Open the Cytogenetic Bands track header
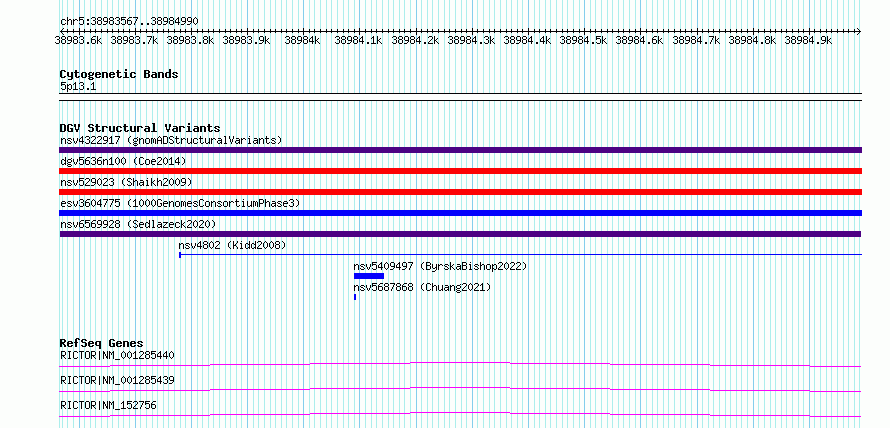890x428 pixels. 119,74
